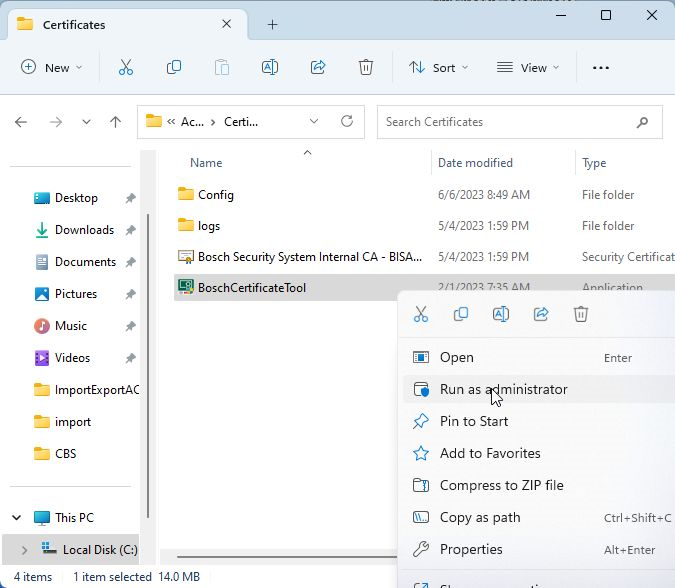This screenshot has height=588, width=675.
Task: Click the Cut icon in the toolbar
Action: [126, 67]
